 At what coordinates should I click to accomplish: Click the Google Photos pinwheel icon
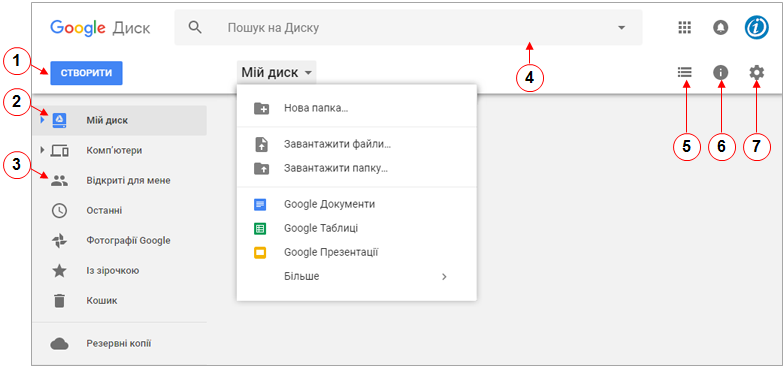(x=60, y=241)
